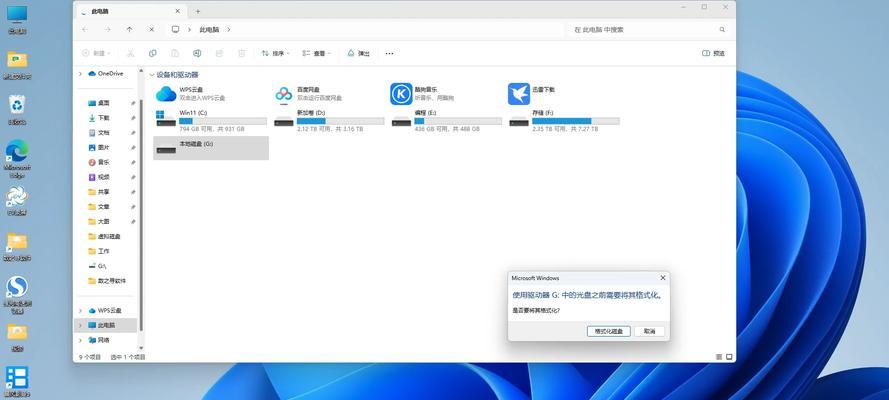Stop loading with the X beside Up arrow
The width and height of the screenshot is (889, 400).
click(x=151, y=29)
